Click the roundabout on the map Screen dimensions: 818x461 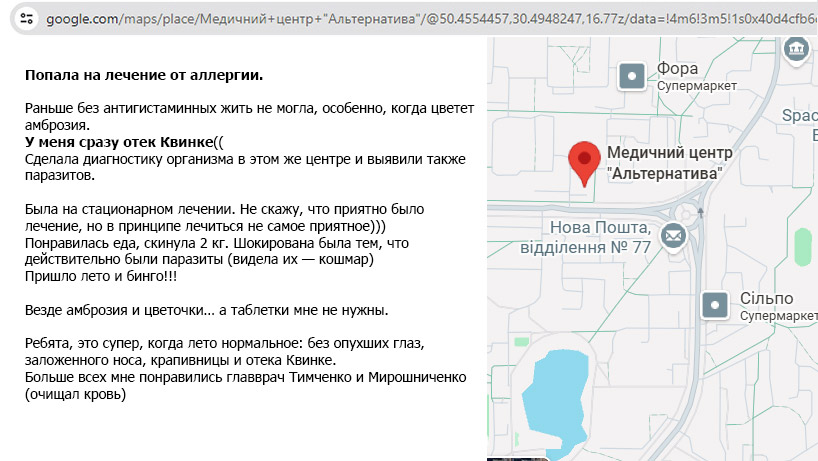click(686, 213)
